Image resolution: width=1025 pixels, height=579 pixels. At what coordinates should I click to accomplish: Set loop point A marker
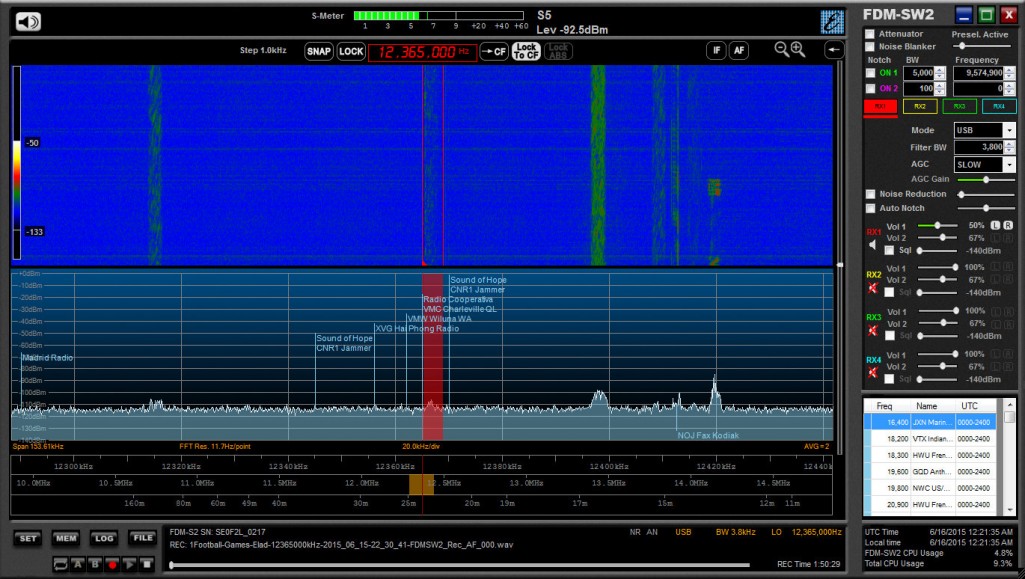78,564
